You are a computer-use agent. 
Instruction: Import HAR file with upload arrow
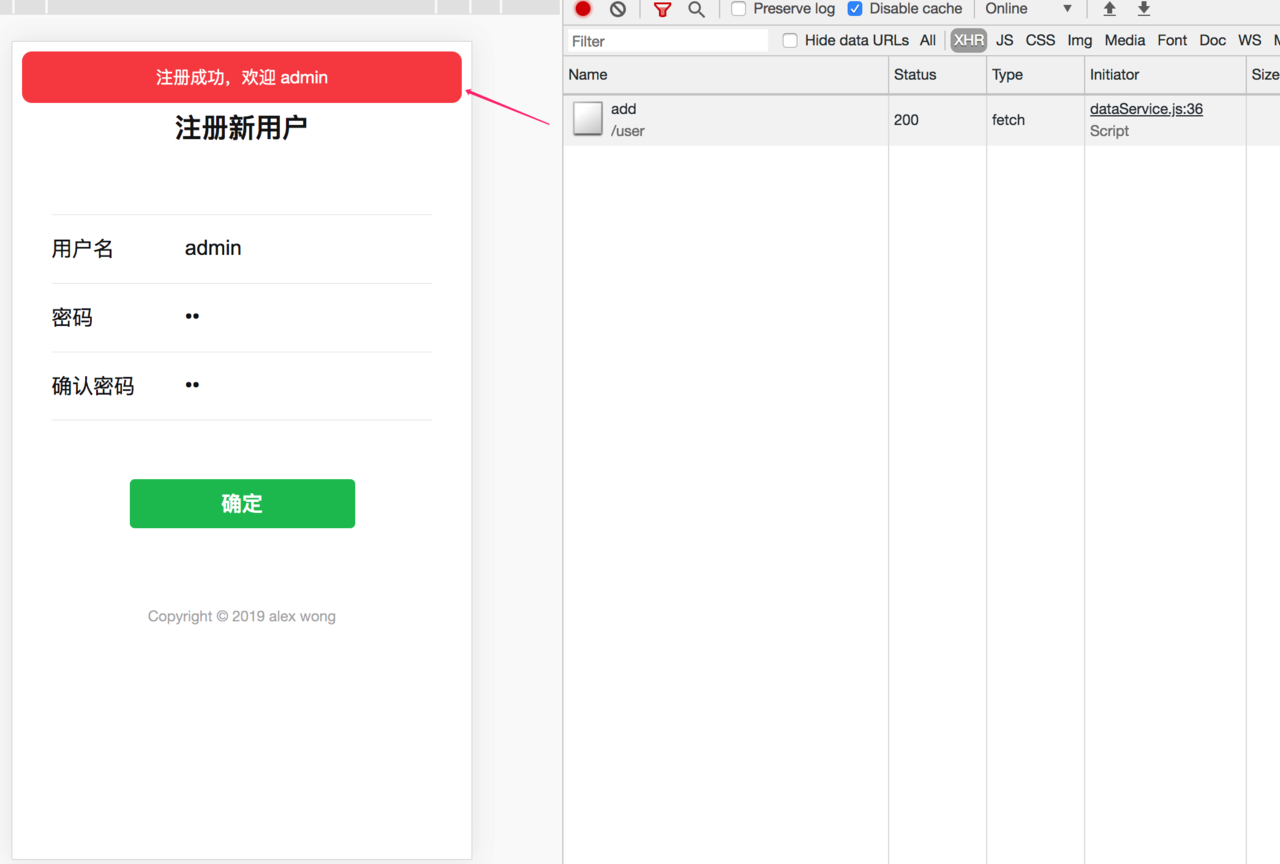pos(1109,9)
